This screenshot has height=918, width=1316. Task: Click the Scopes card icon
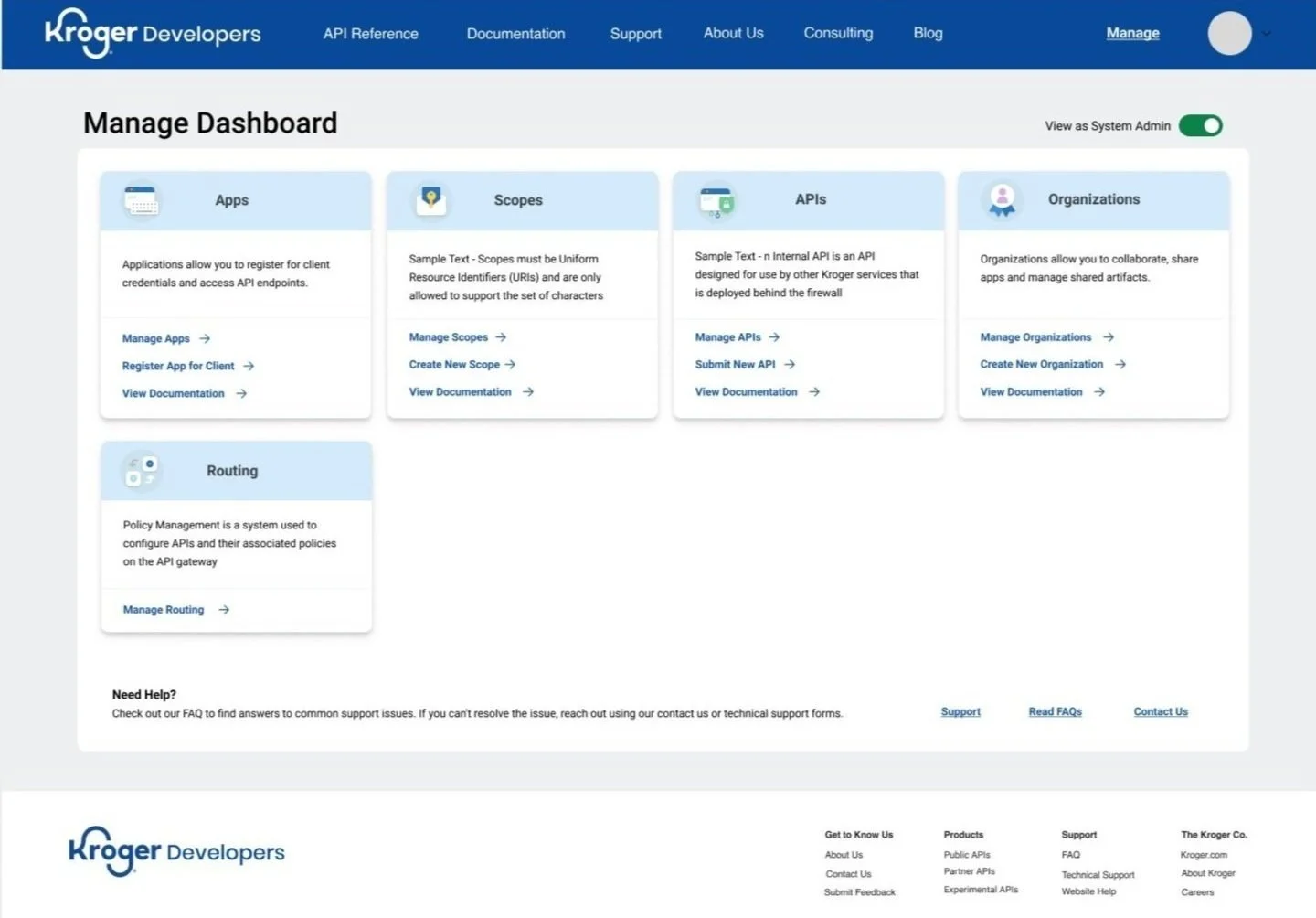431,199
